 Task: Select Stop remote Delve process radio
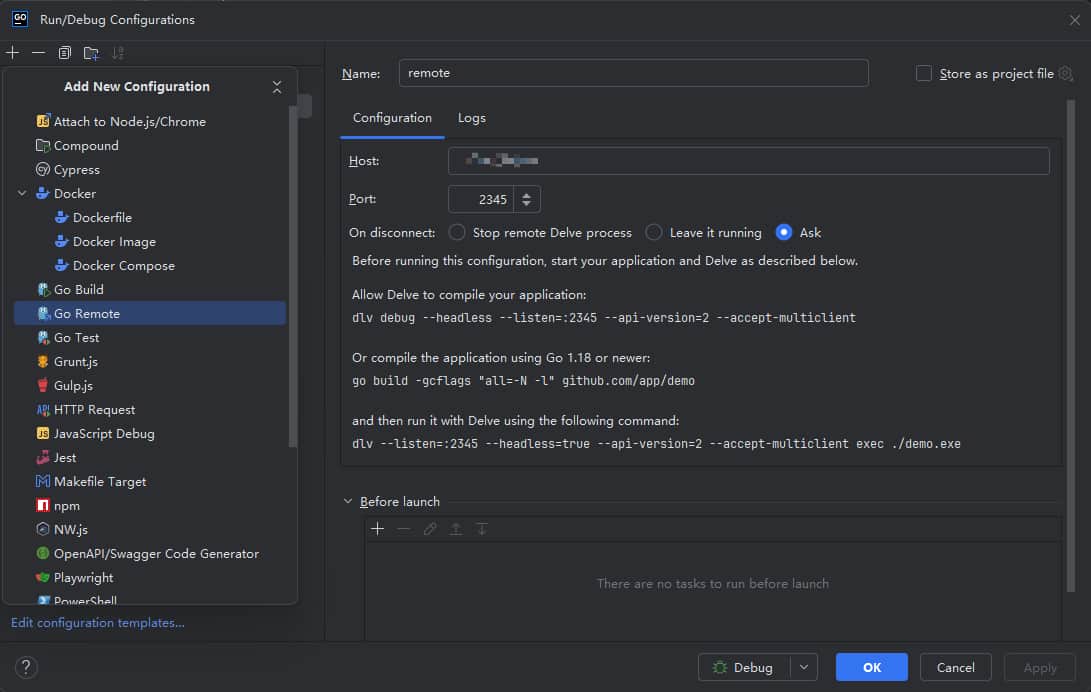(x=457, y=232)
